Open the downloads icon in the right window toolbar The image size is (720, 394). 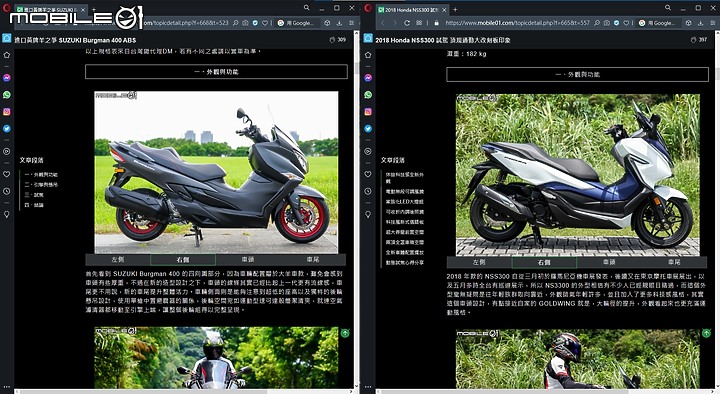tap(700, 23)
